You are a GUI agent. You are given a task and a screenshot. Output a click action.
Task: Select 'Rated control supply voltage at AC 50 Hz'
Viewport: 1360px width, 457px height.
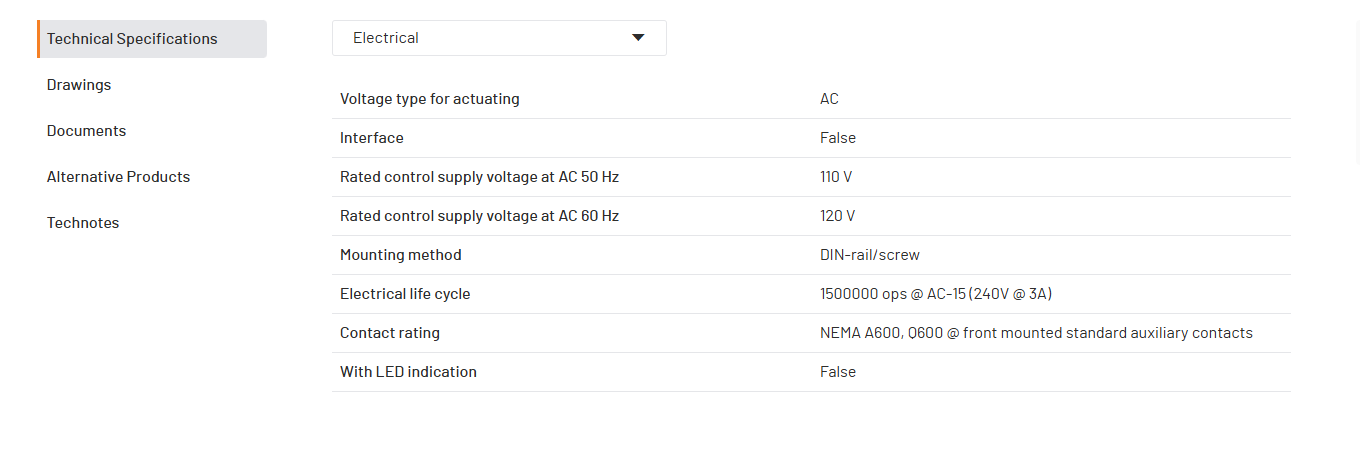tap(479, 177)
